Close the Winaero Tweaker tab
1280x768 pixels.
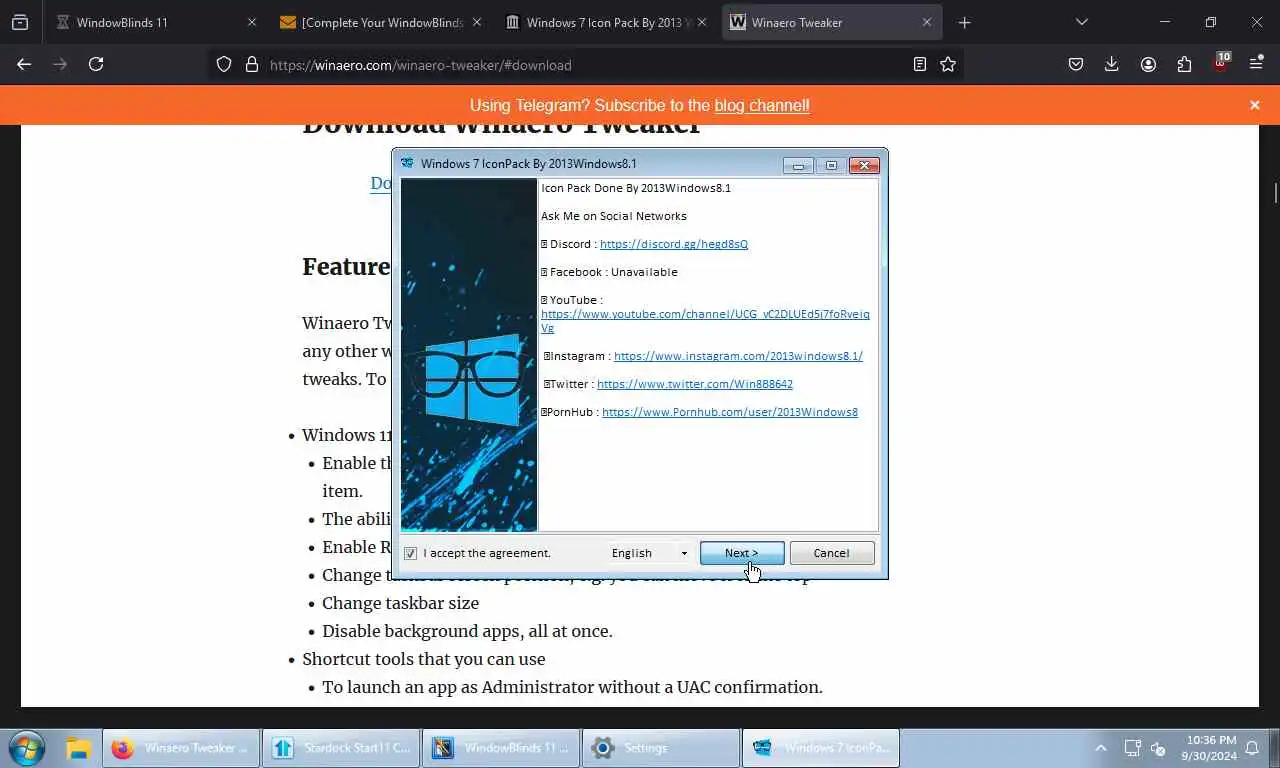pos(927,22)
